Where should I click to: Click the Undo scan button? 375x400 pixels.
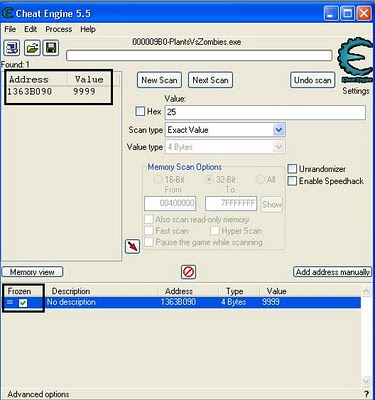312,80
